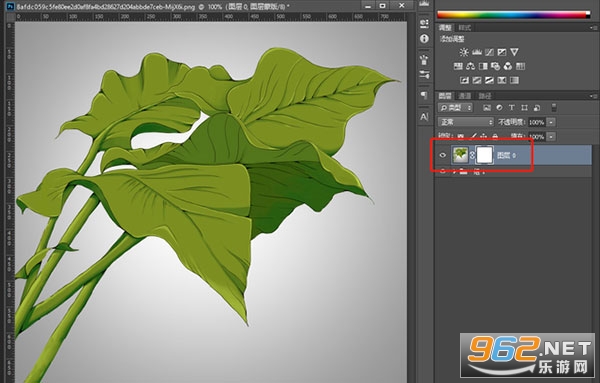Open the Adjustments panel menu
This screenshot has width=600, height=383.
[x=593, y=28]
